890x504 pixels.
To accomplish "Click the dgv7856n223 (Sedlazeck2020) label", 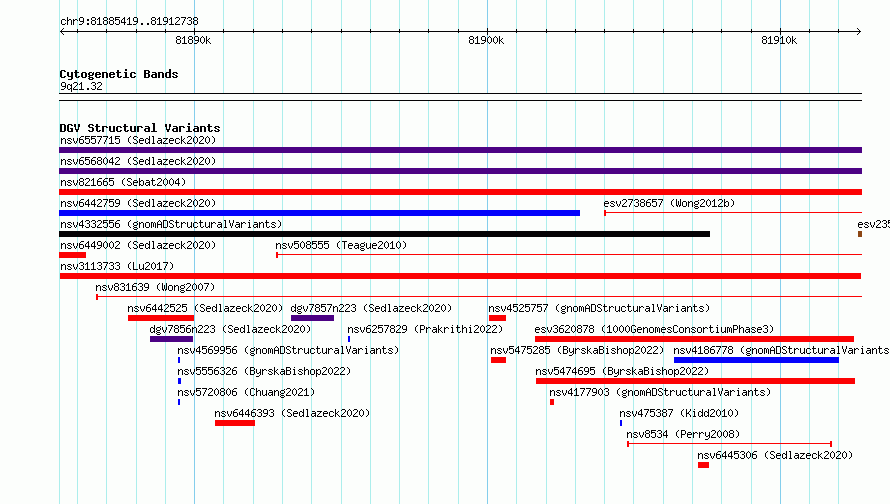I will (x=230, y=329).
